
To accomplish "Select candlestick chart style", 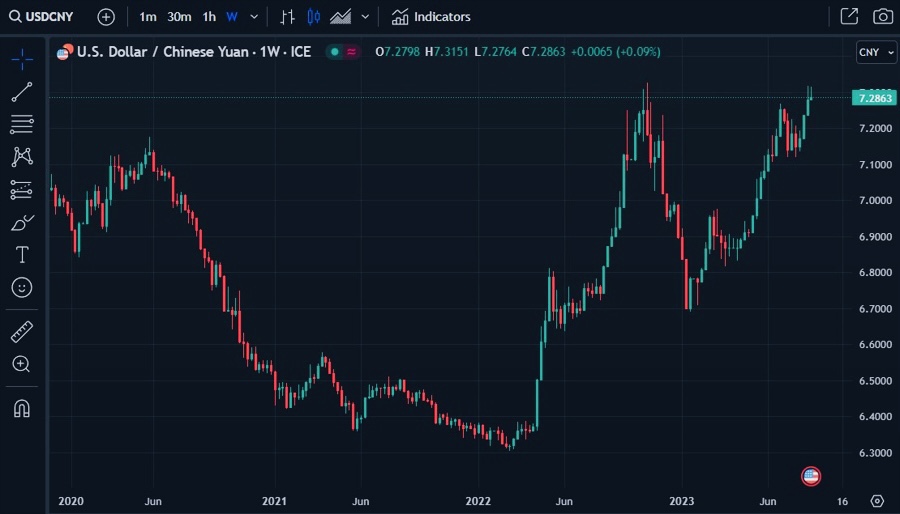I will (314, 17).
